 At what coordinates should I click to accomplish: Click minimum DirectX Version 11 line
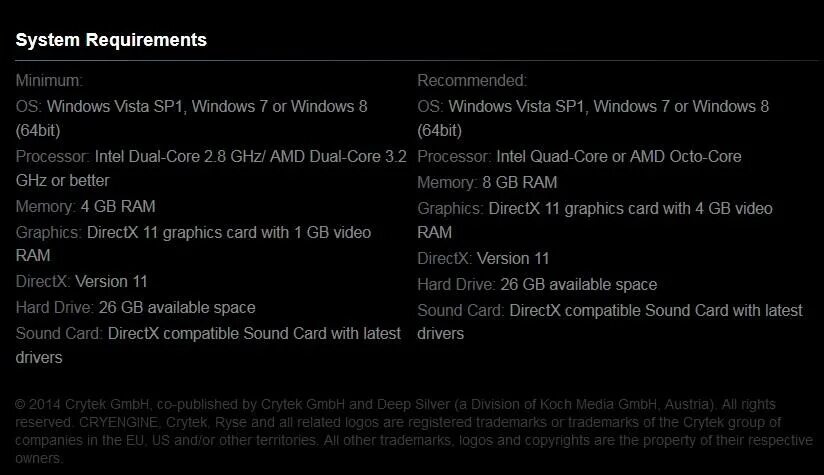pyautogui.click(x=81, y=281)
